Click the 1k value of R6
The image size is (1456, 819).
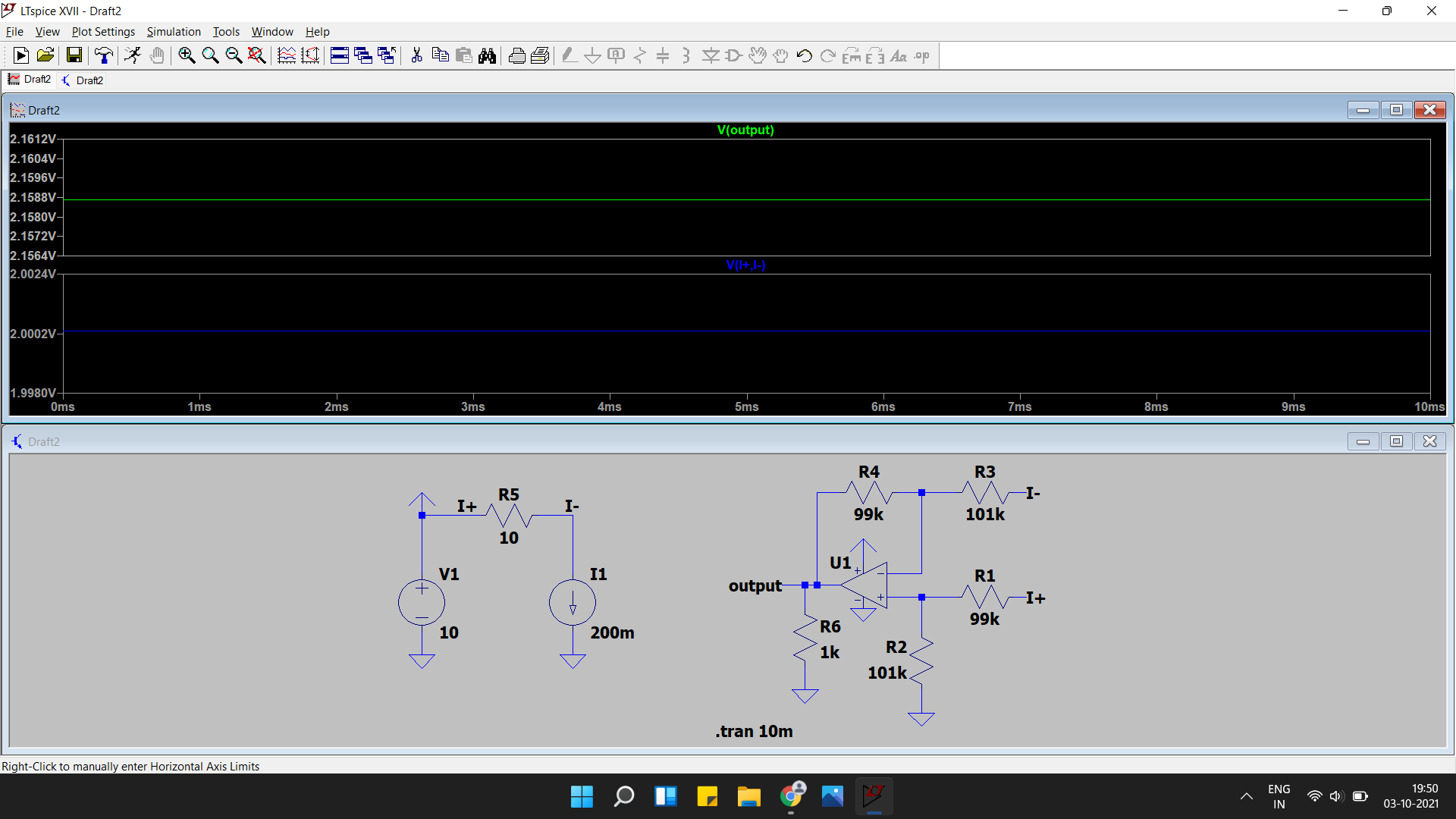click(x=830, y=653)
